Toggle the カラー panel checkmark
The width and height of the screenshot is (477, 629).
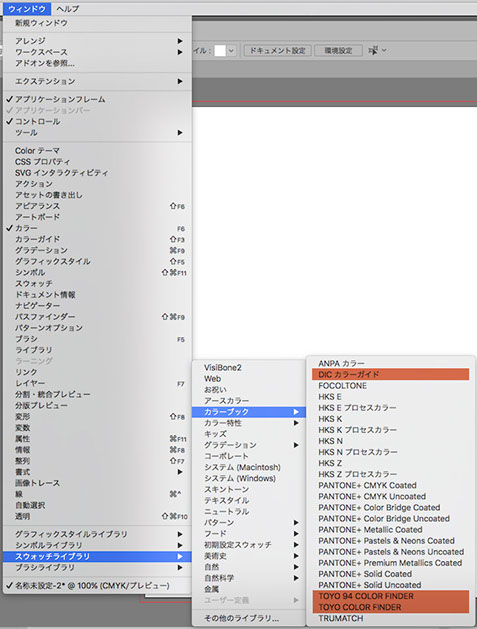97,228
